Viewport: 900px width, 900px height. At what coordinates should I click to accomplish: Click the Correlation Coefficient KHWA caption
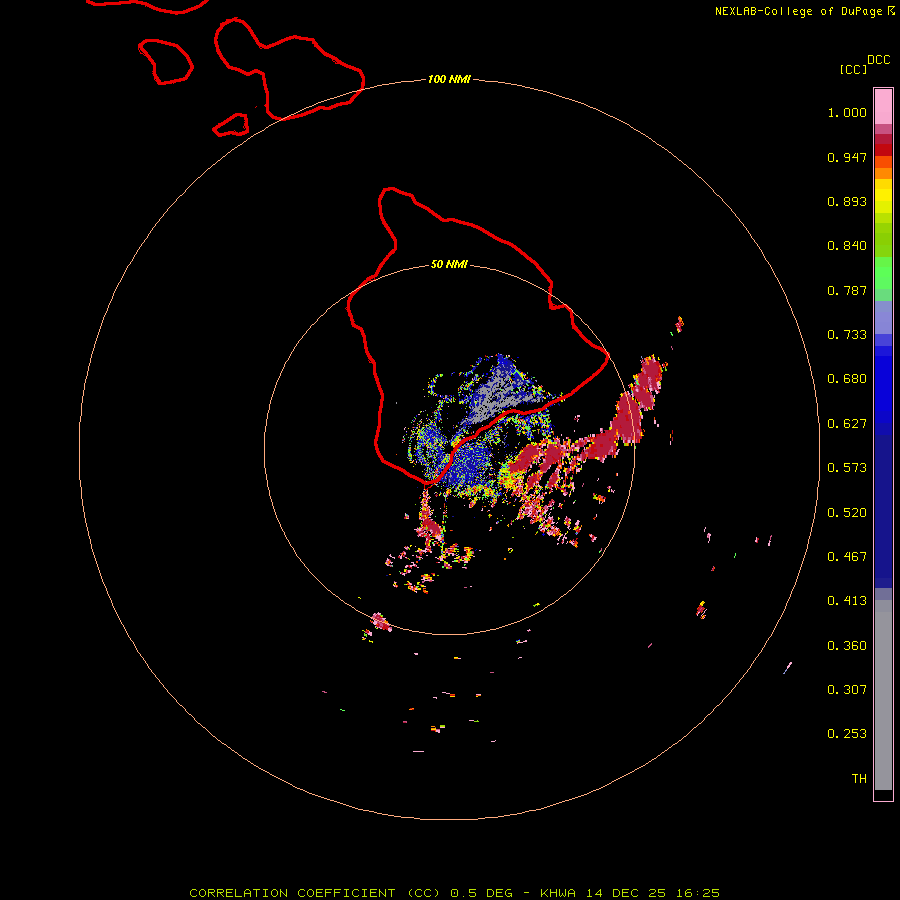click(x=454, y=893)
